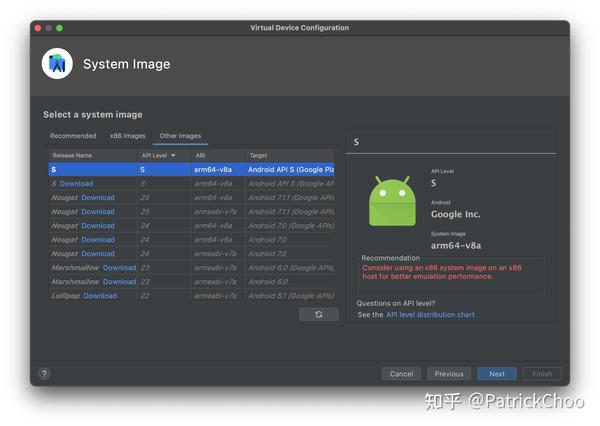The image size is (600, 426).
Task: Click the Release Name column header
Action: click(93, 155)
